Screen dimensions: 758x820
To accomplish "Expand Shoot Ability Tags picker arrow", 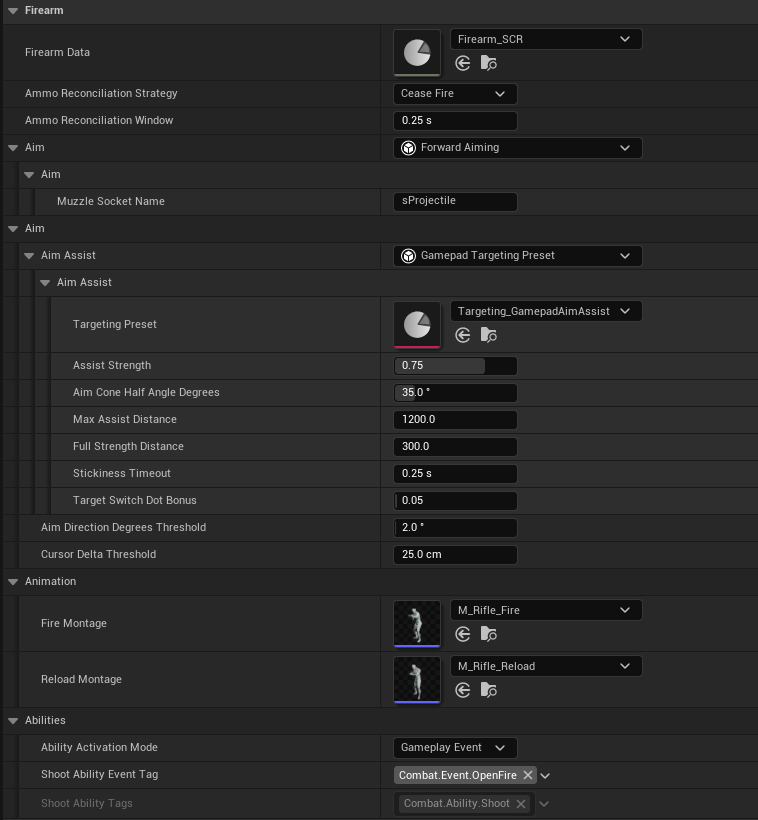I will tap(544, 804).
